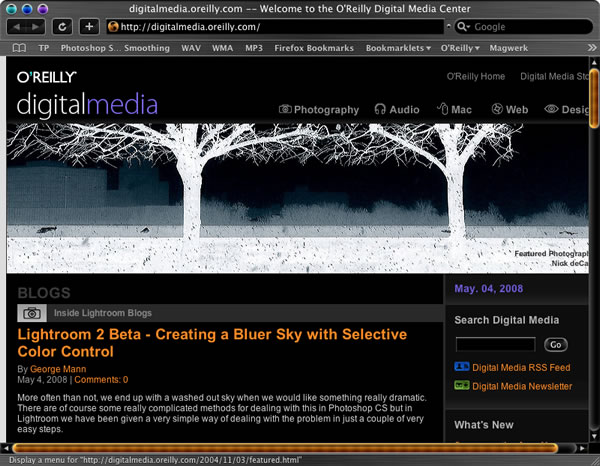Expand the O'Reilly bookmark folder
Screen dimensions: 600x466
pyautogui.click(x=460, y=48)
